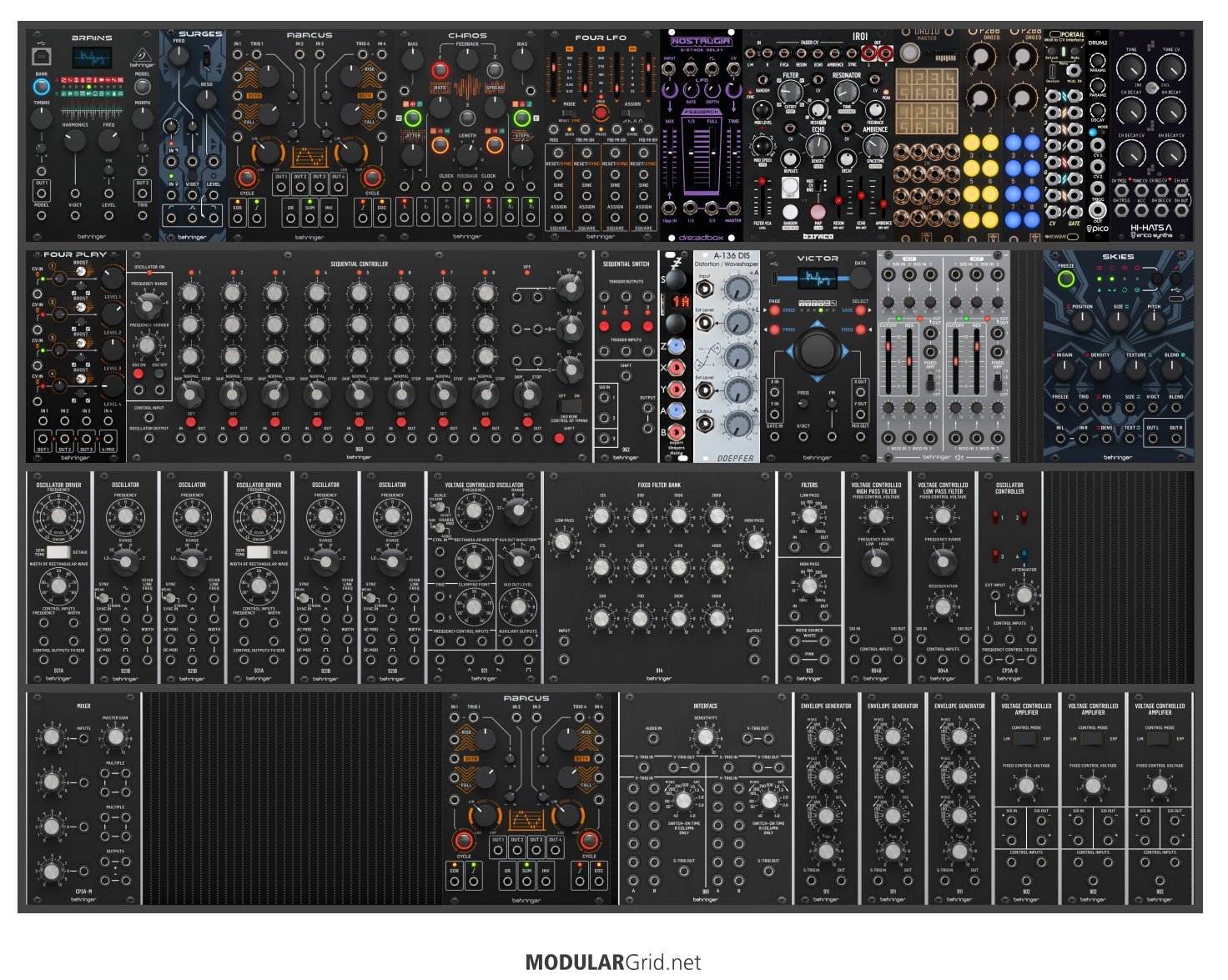Screen dimensions: 1228x980
Task: Select the DATA knob on Victor
Action: tap(860, 278)
